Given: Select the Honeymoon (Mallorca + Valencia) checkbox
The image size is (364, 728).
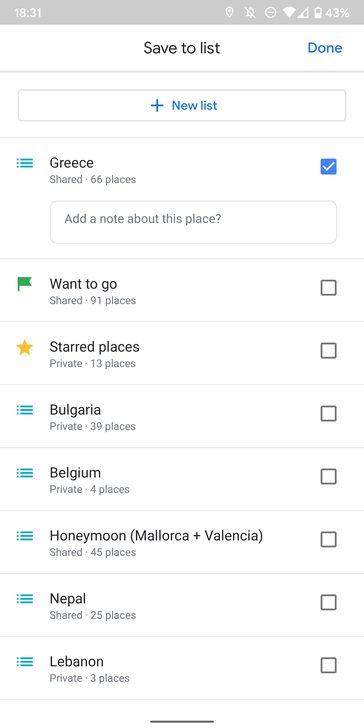Looking at the screenshot, I should [329, 540].
